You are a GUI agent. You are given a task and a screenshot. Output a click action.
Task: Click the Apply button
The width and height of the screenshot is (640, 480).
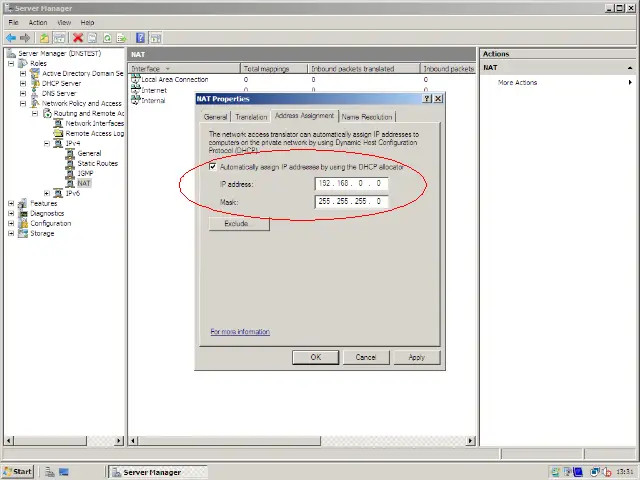point(417,357)
